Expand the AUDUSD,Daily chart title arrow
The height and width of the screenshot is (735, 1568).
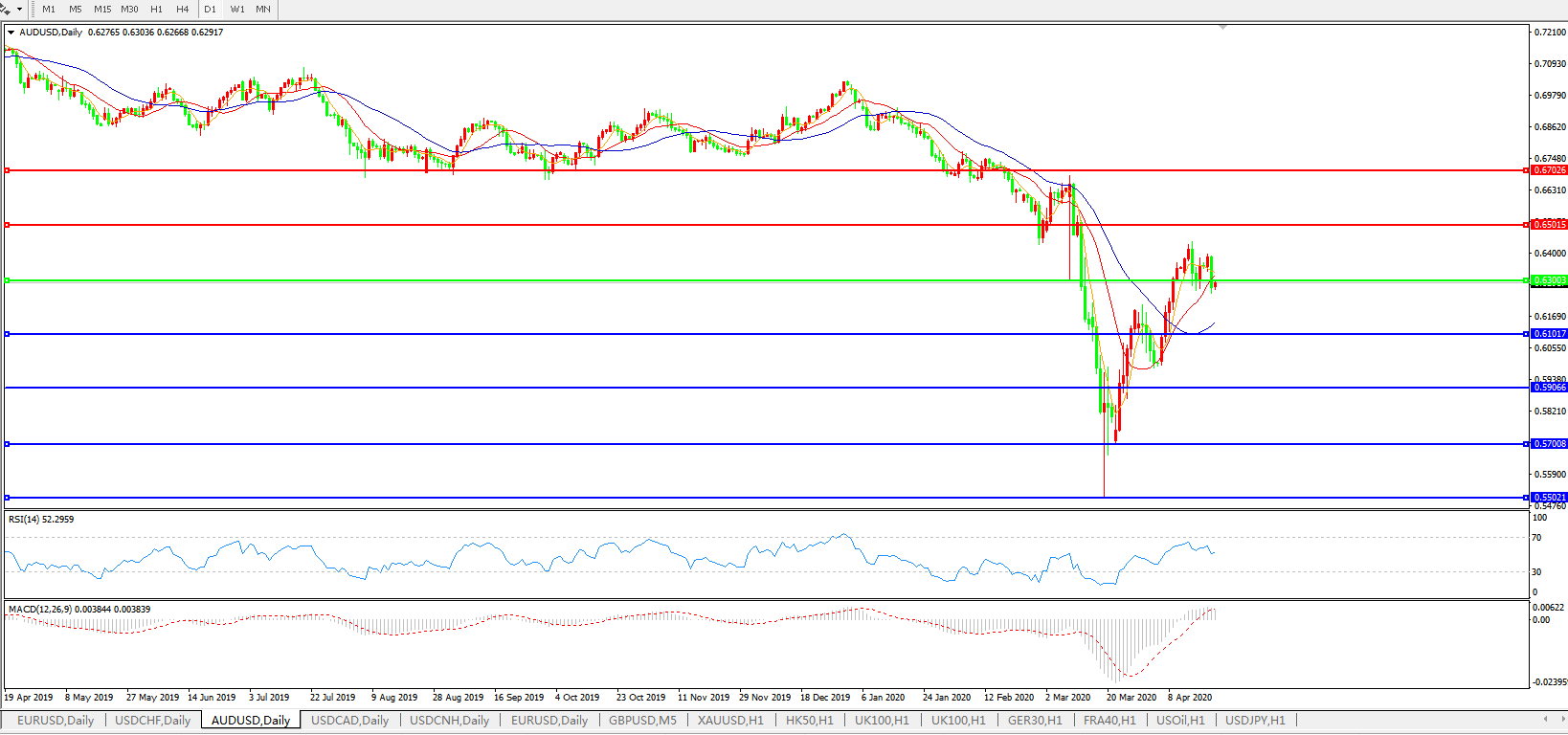point(11,33)
